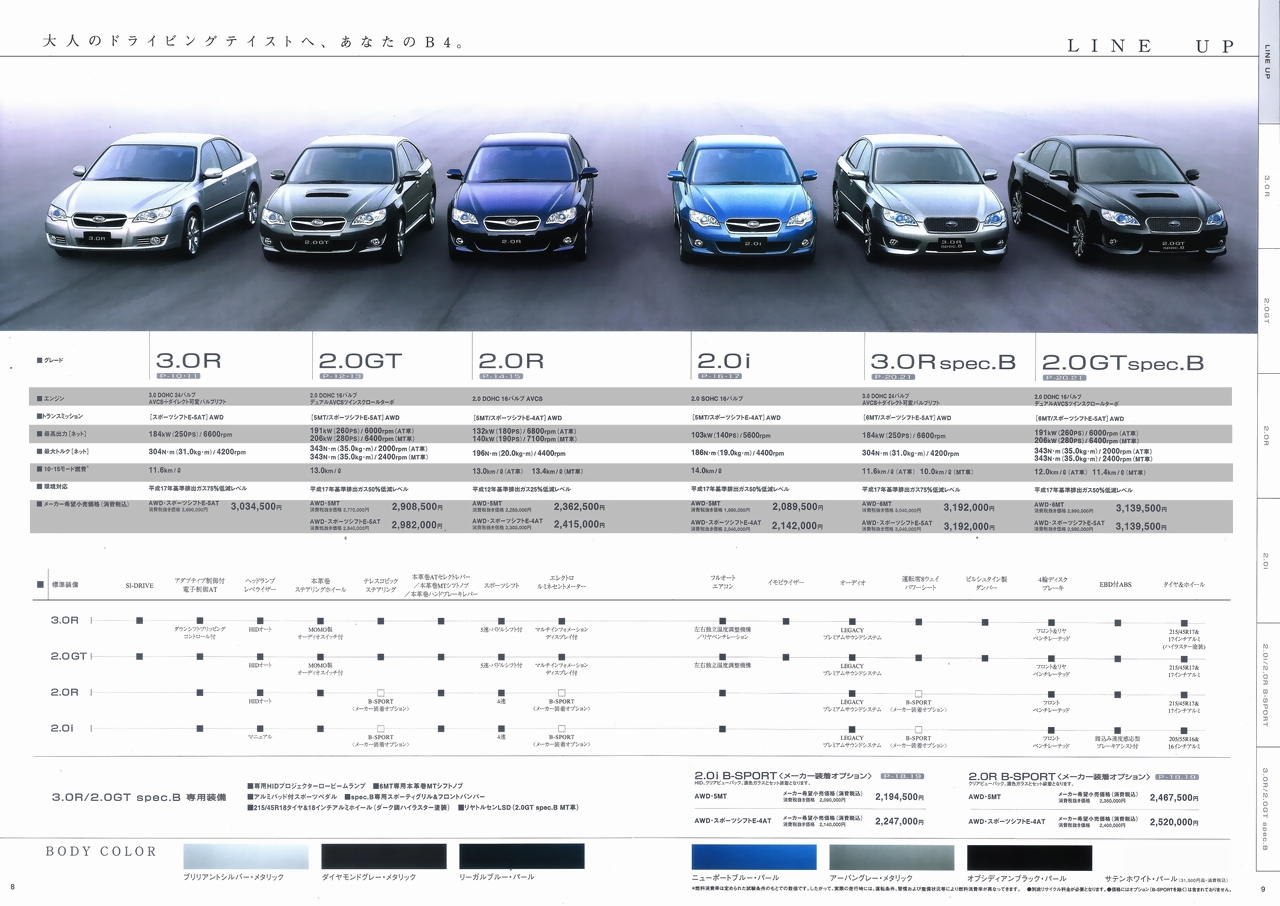The height and width of the screenshot is (906, 1280).
Task: Choose the bright blue 2.0i car photo
Action: pyautogui.click(x=741, y=199)
